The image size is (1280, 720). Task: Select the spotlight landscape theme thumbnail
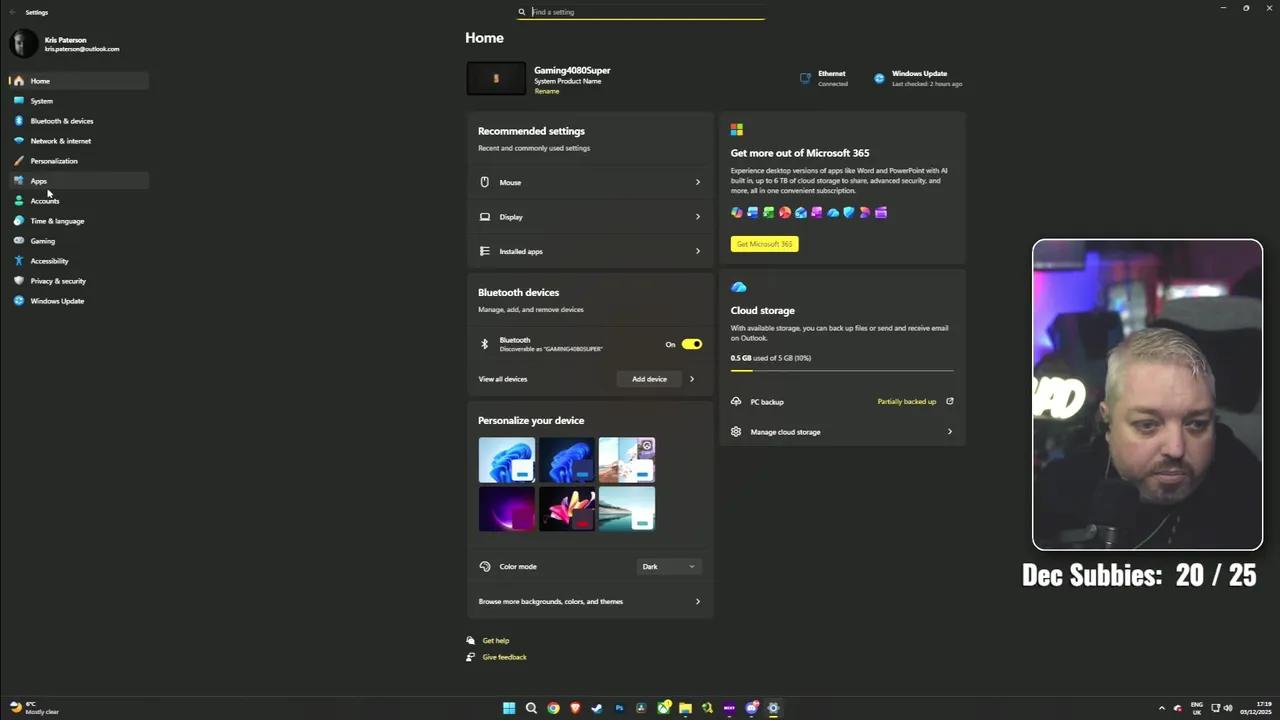coord(627,460)
